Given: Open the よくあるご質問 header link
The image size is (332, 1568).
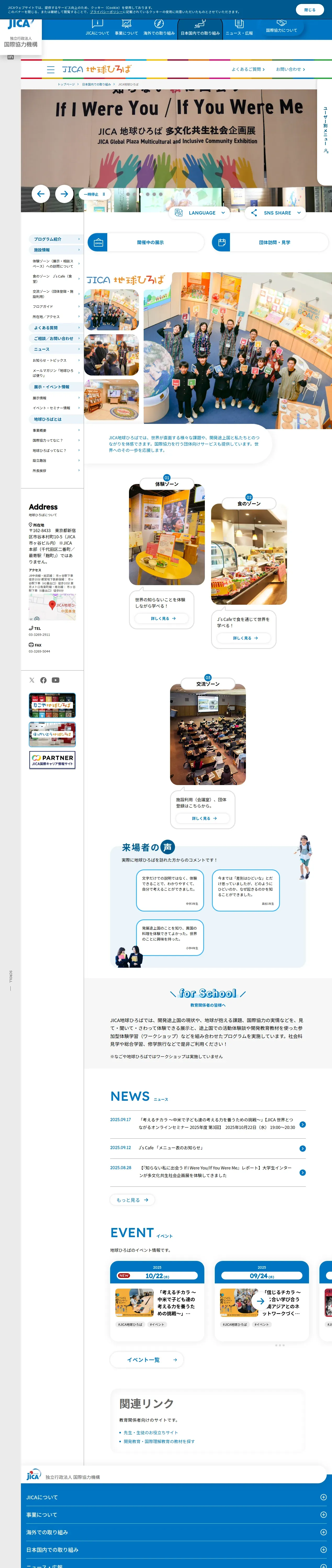Looking at the screenshot, I should pos(248,70).
